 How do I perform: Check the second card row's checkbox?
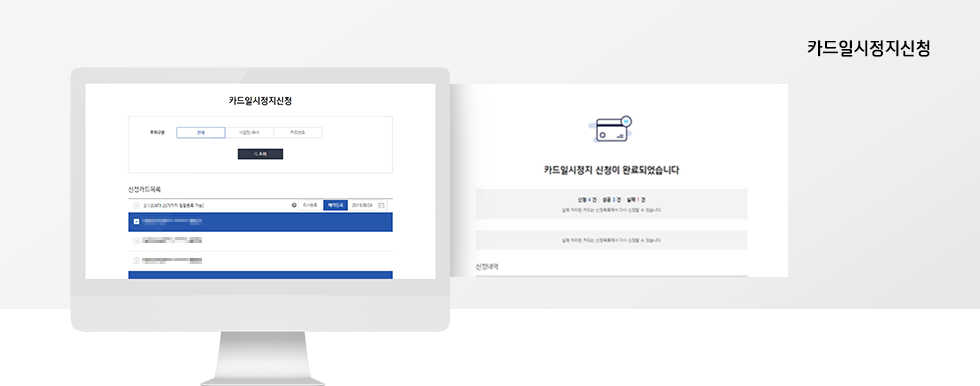coord(136,241)
